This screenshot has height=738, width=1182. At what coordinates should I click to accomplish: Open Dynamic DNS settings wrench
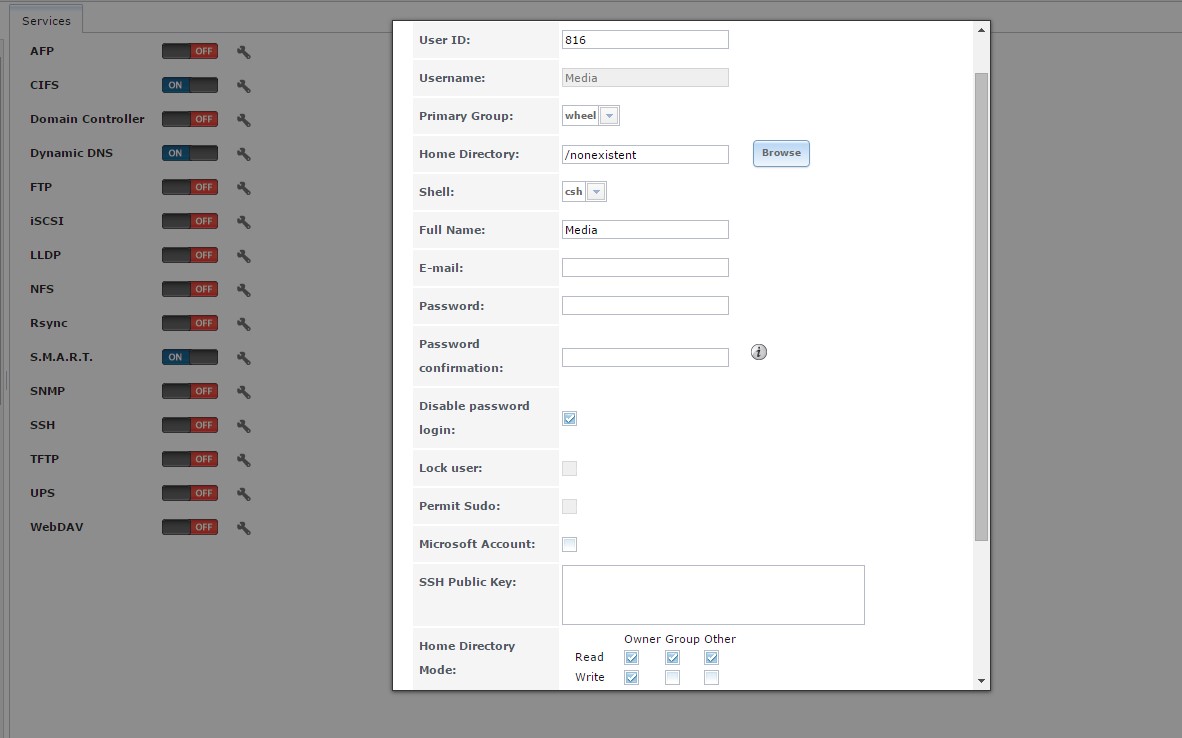point(243,154)
